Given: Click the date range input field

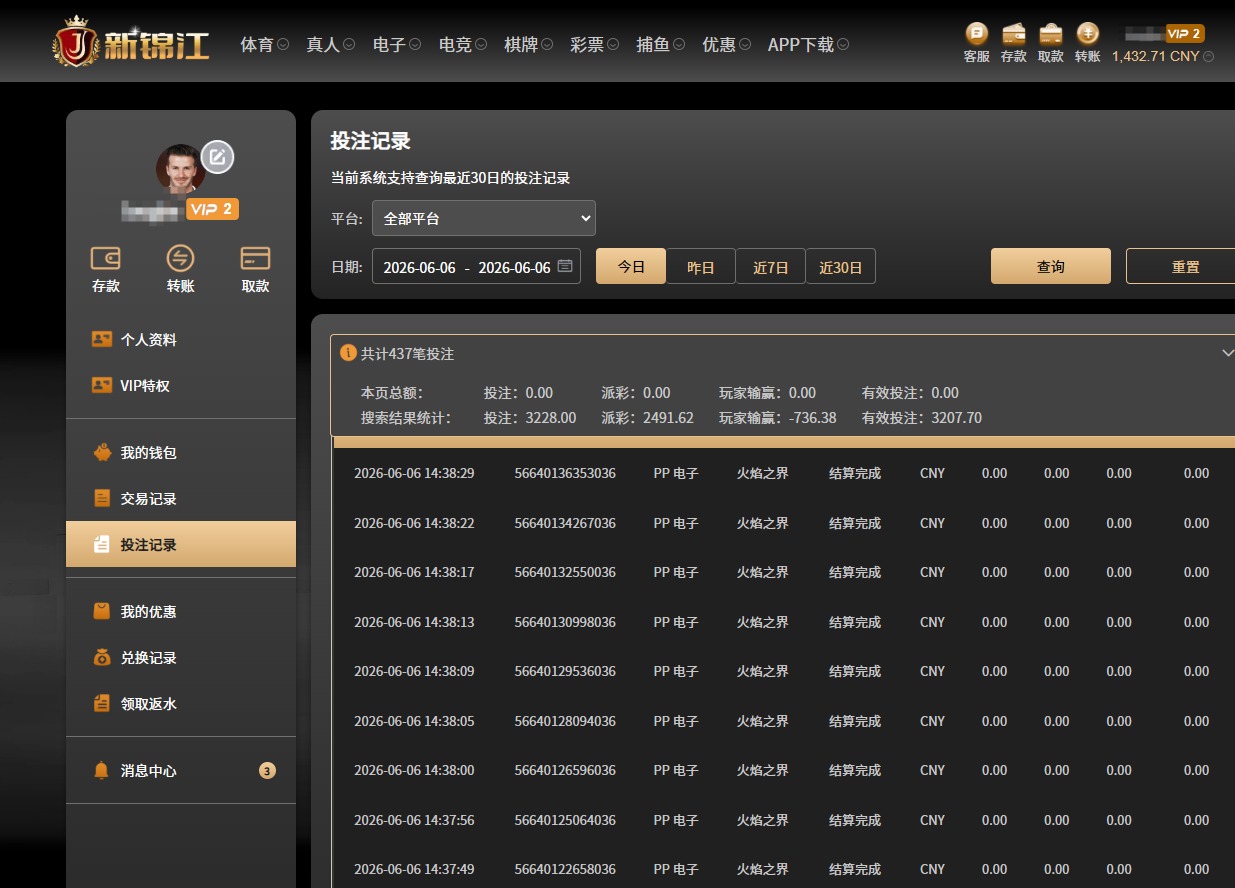Looking at the screenshot, I should coord(476,267).
